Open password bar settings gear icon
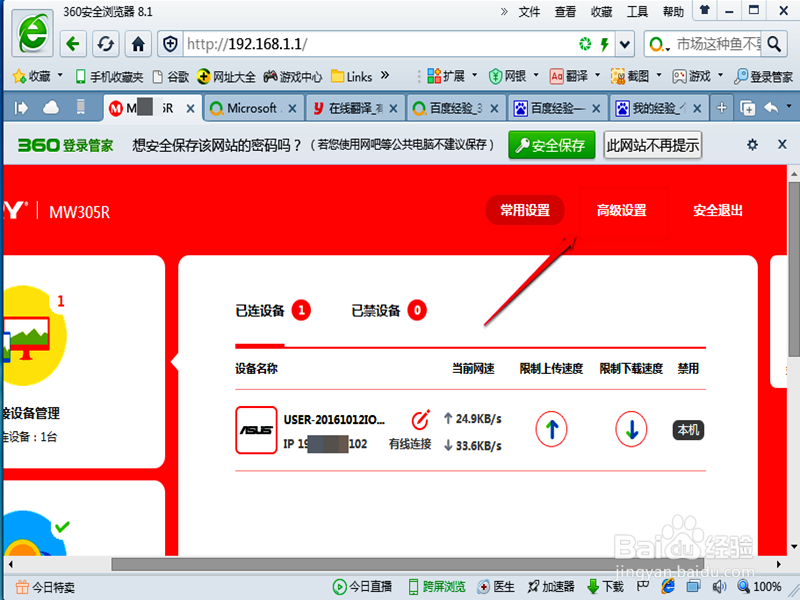 point(752,145)
